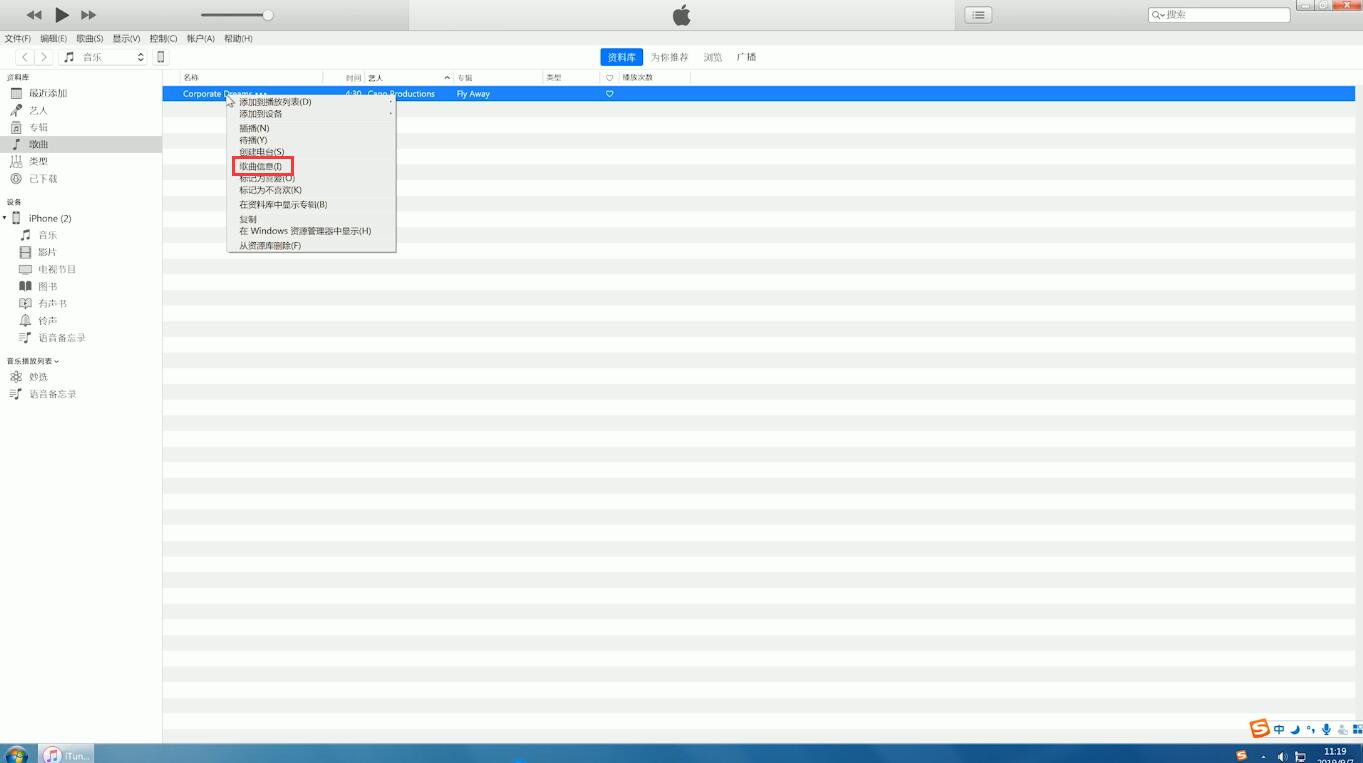This screenshot has width=1363, height=763.
Task: Click the taskbar volume speaker icon
Action: (1282, 756)
